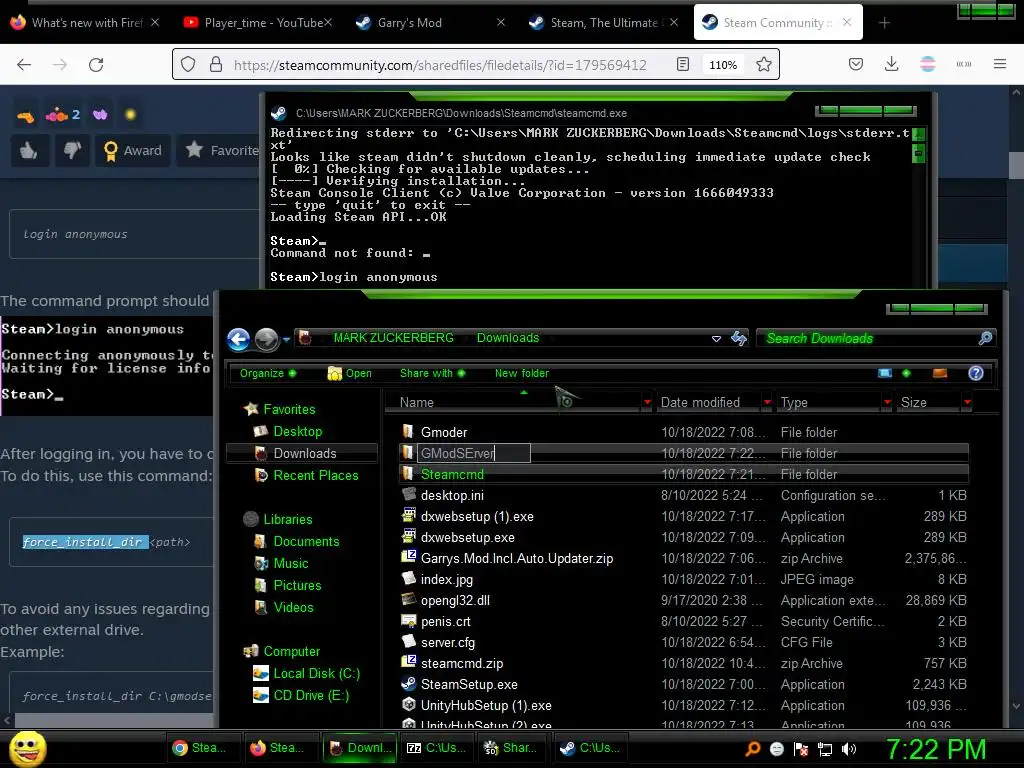The height and width of the screenshot is (768, 1024).
Task: Click Downloads breadcrumb in address bar
Action: click(507, 338)
